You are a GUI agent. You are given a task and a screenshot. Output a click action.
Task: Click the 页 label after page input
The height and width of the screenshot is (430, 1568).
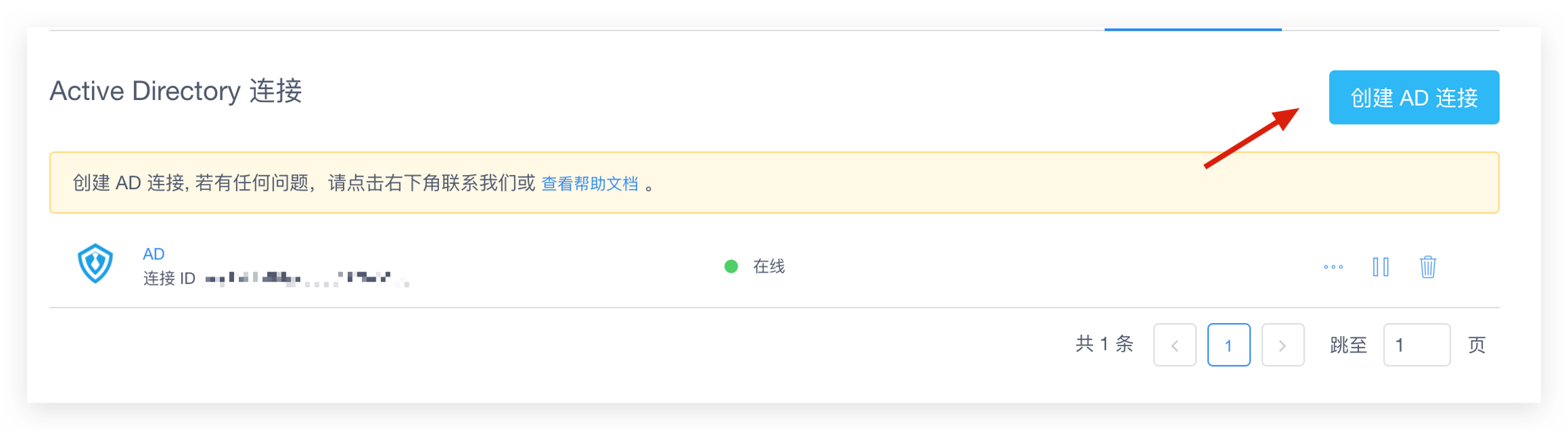point(1476,346)
